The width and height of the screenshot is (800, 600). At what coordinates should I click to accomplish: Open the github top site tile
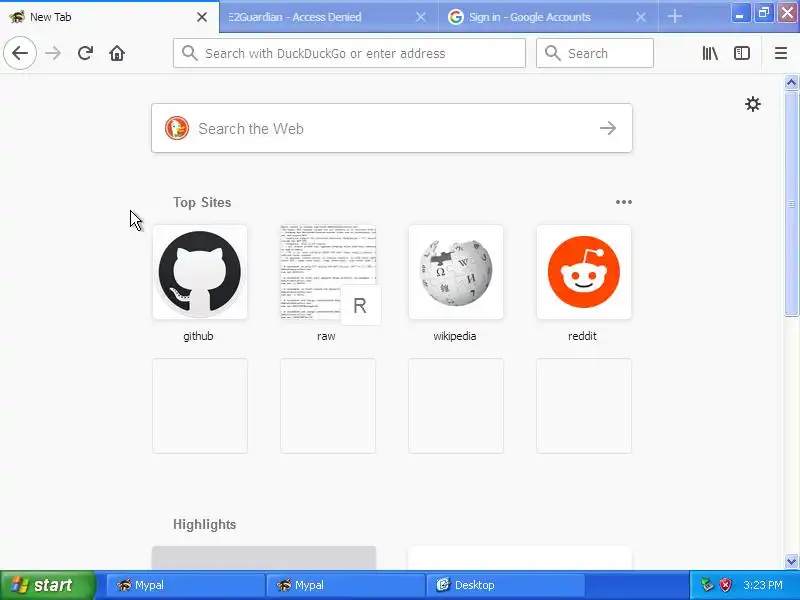pyautogui.click(x=199, y=272)
